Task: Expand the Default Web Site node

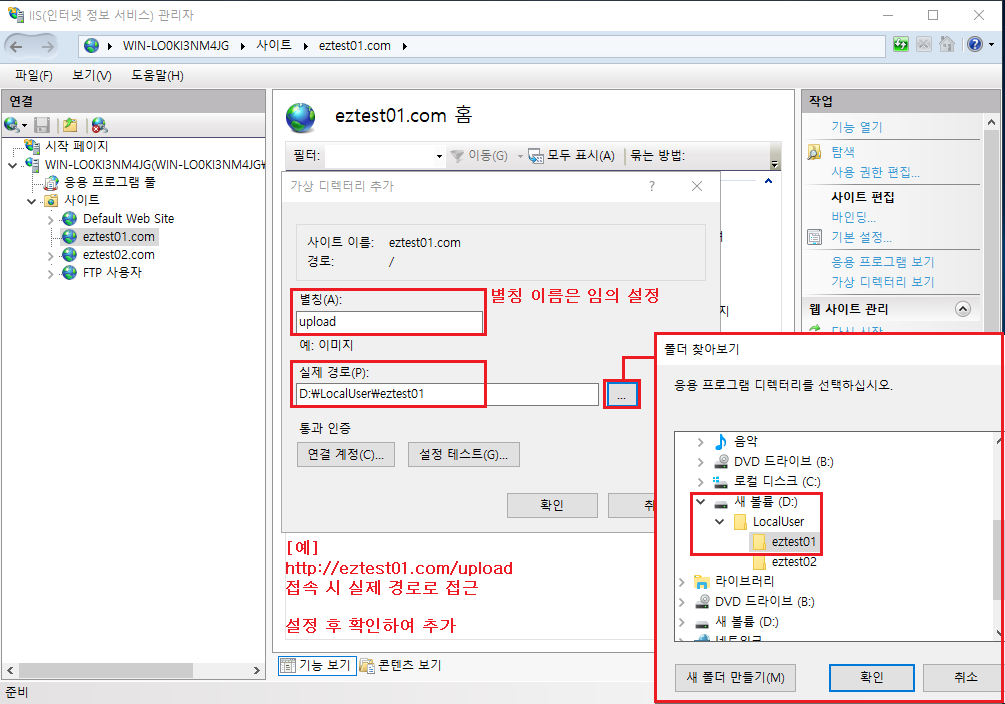Action: coord(51,219)
